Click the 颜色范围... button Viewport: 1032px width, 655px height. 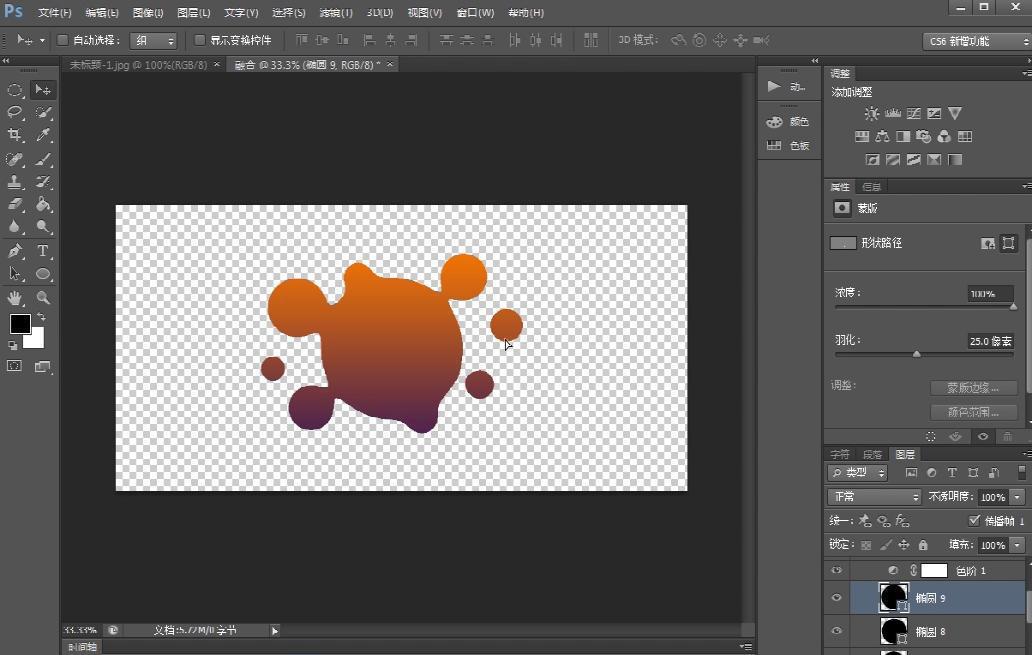coord(973,412)
